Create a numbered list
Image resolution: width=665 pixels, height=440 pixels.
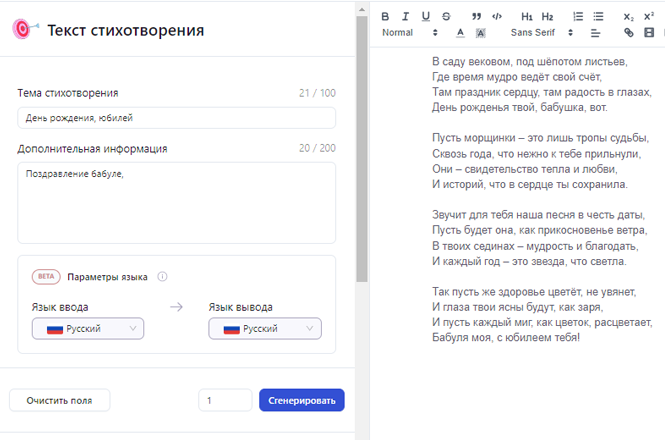coord(578,17)
